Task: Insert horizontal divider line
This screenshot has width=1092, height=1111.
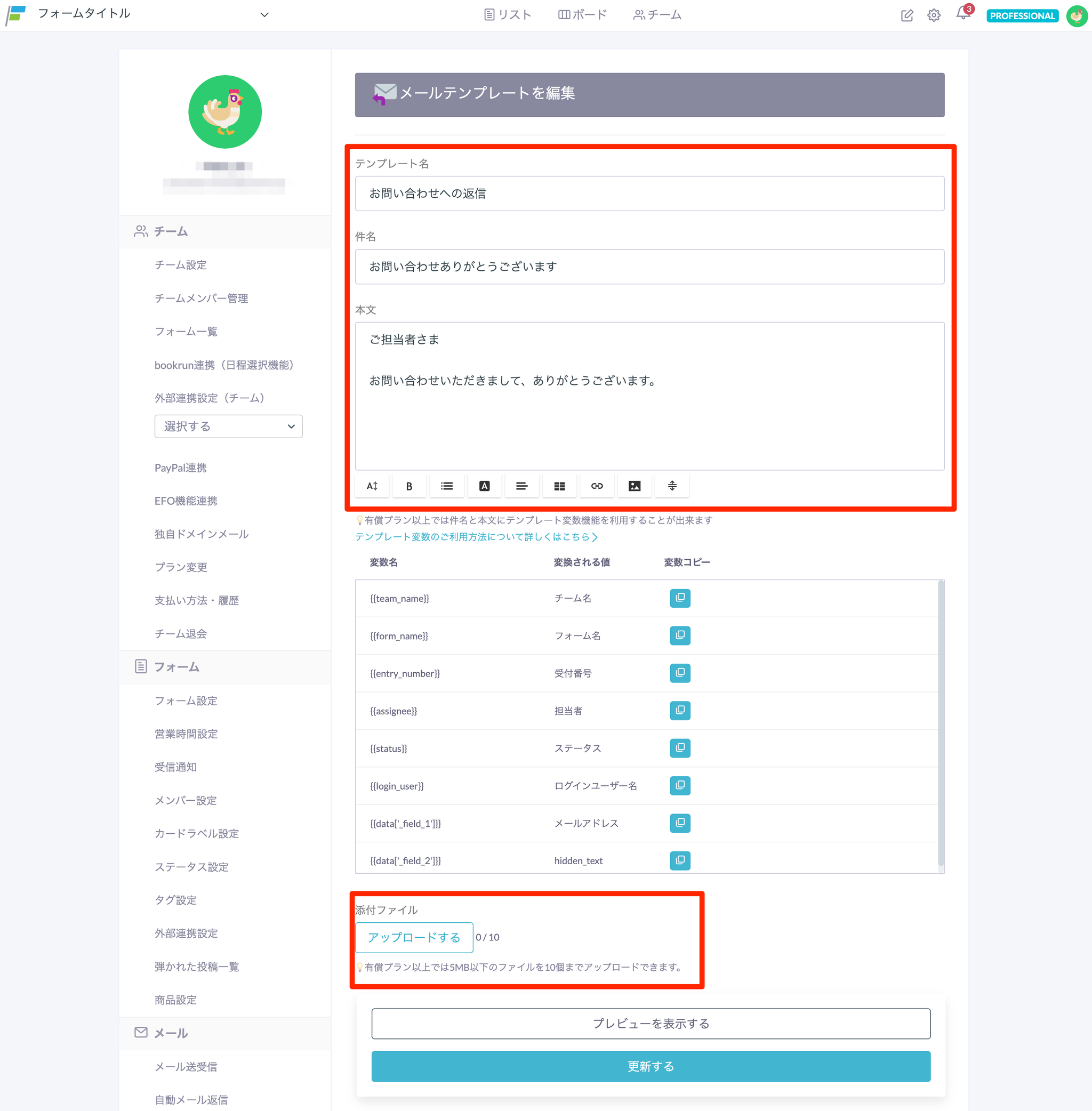Action: [x=672, y=486]
